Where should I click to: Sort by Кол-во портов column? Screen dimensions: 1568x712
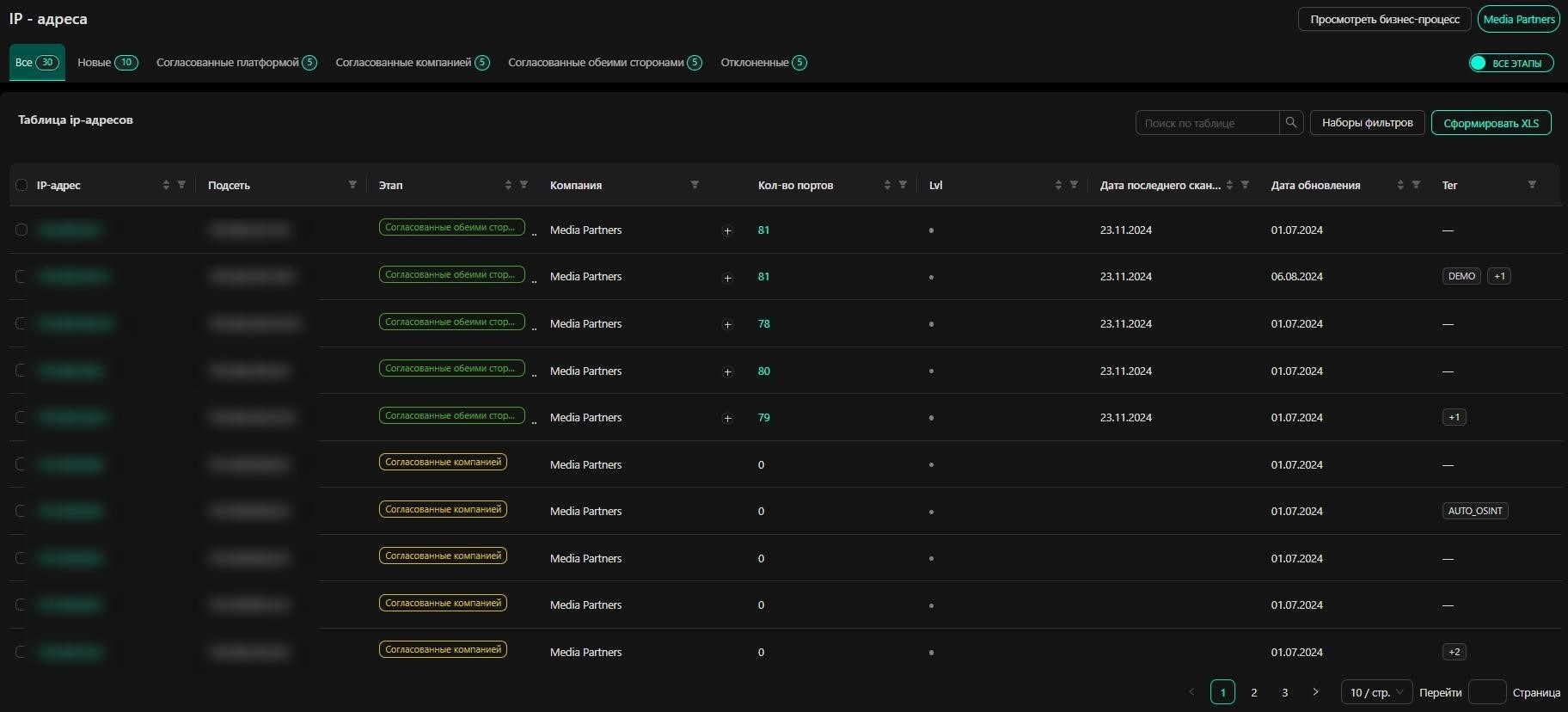point(887,185)
